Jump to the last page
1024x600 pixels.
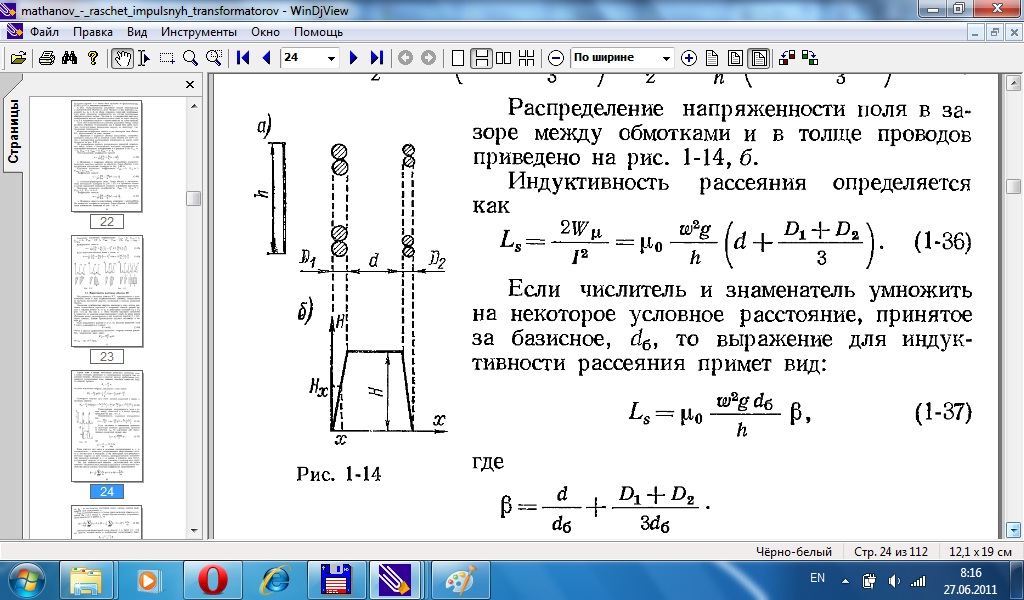tap(376, 58)
